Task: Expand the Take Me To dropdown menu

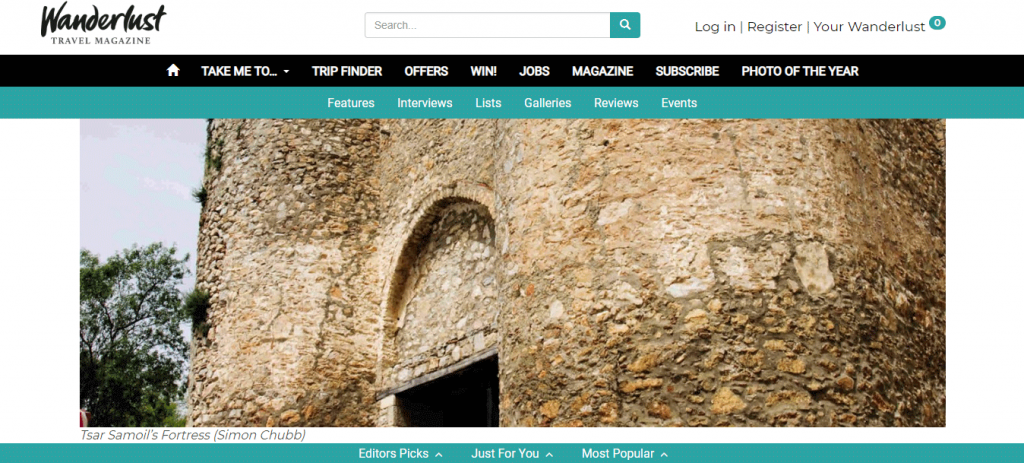Action: click(245, 71)
